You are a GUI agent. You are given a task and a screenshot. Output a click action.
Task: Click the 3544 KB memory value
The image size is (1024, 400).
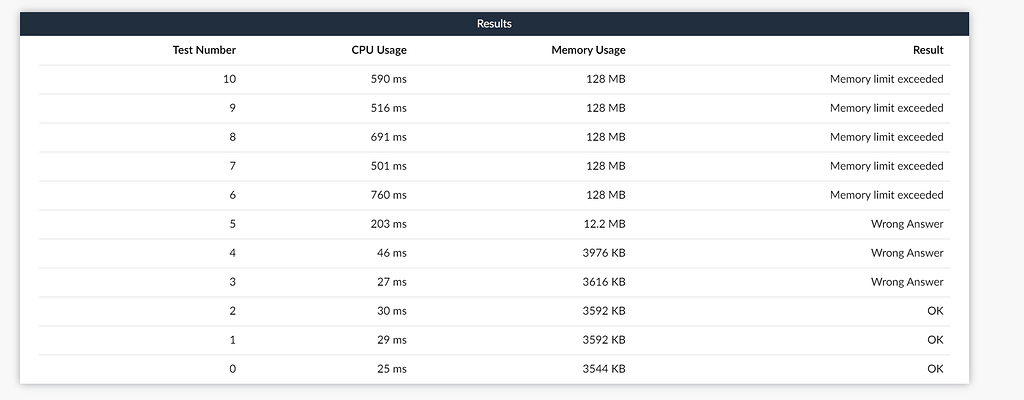tap(604, 369)
